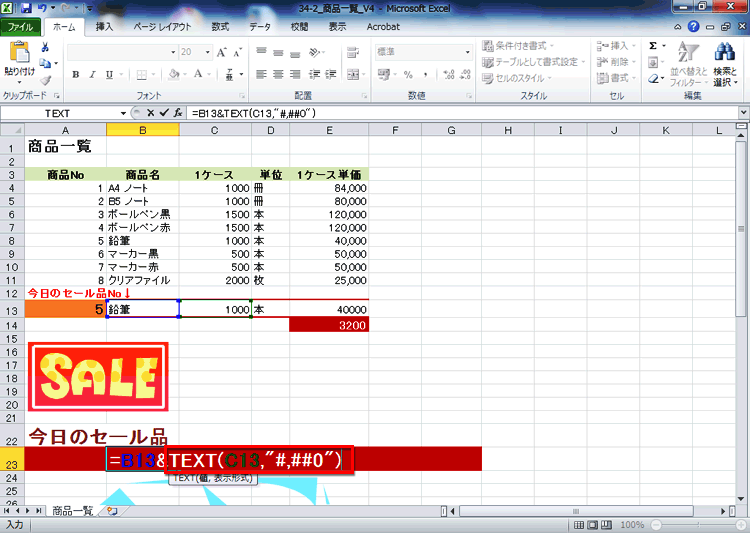Select the page layout view icon

pos(592,525)
